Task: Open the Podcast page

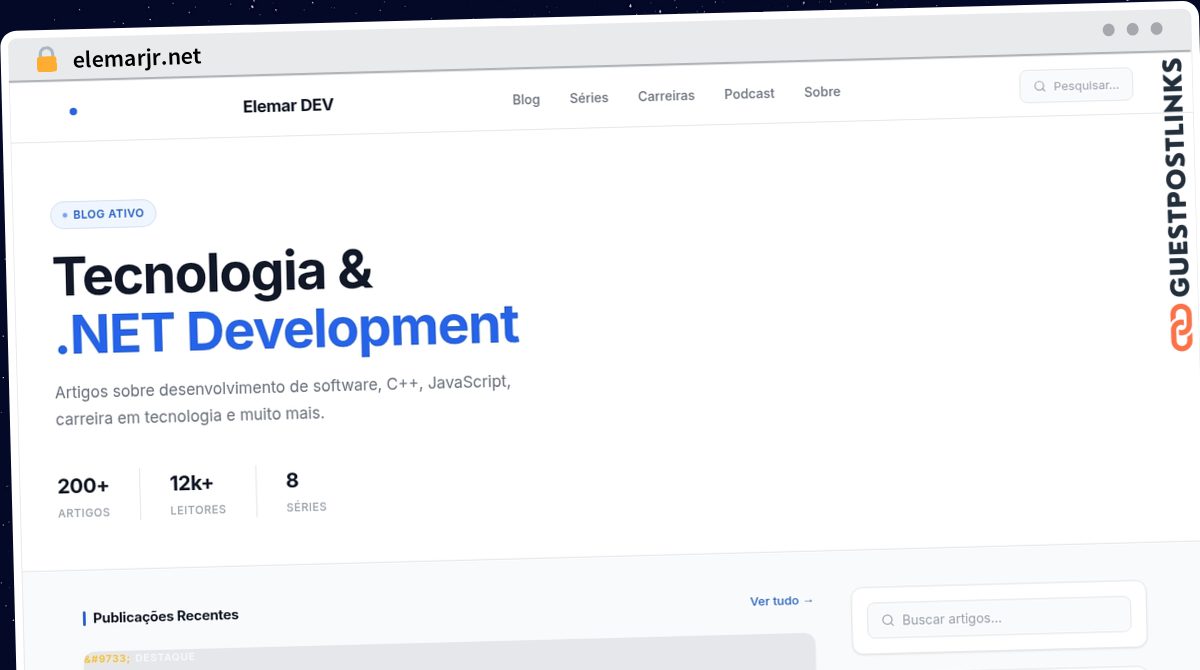Action: pyautogui.click(x=749, y=94)
